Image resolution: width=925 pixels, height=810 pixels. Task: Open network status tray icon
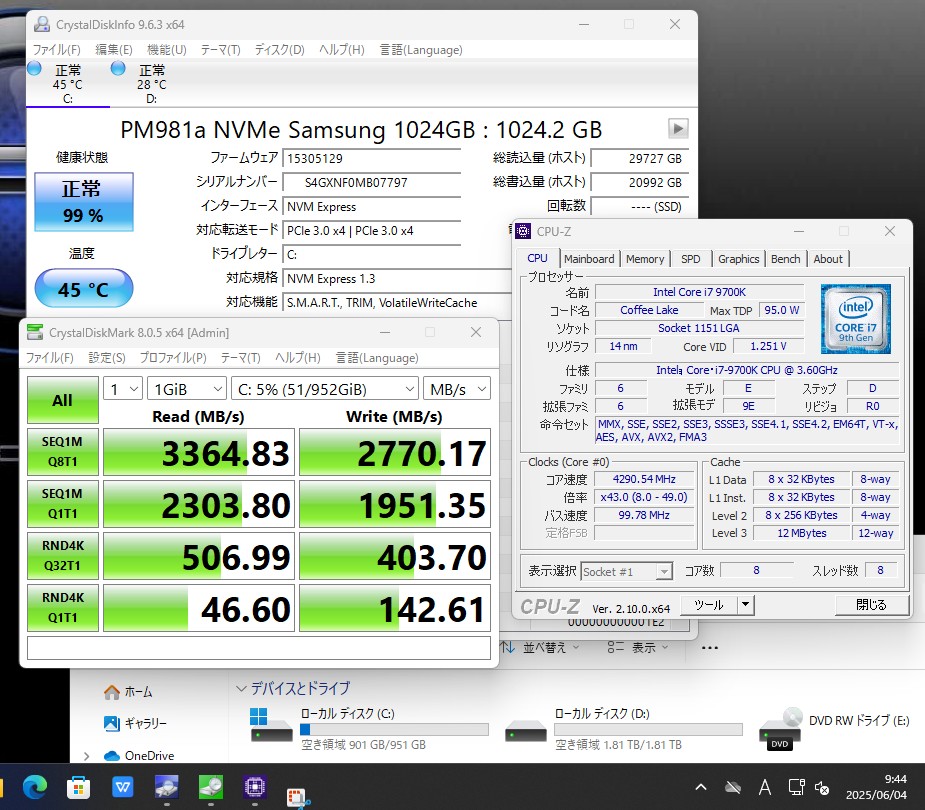coord(796,787)
